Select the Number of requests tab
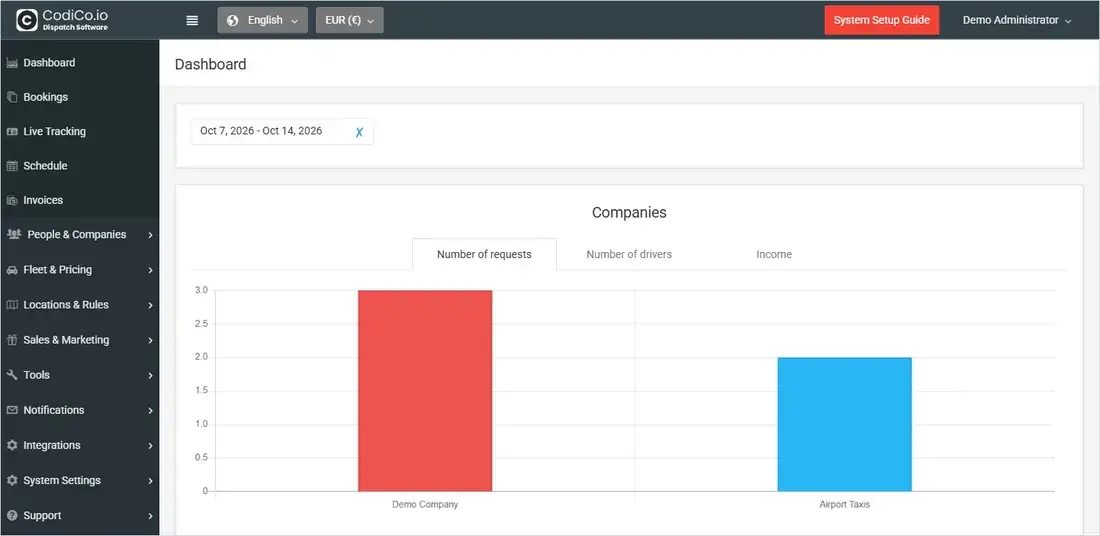The width and height of the screenshot is (1100, 536). pos(484,254)
